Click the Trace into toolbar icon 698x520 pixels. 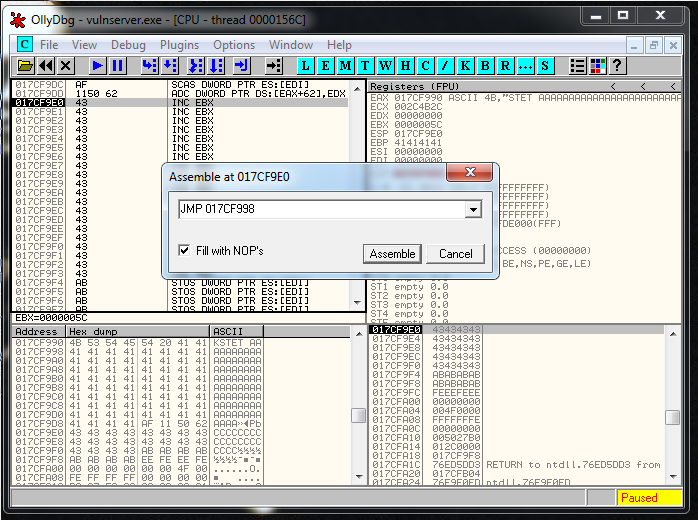pos(196,66)
